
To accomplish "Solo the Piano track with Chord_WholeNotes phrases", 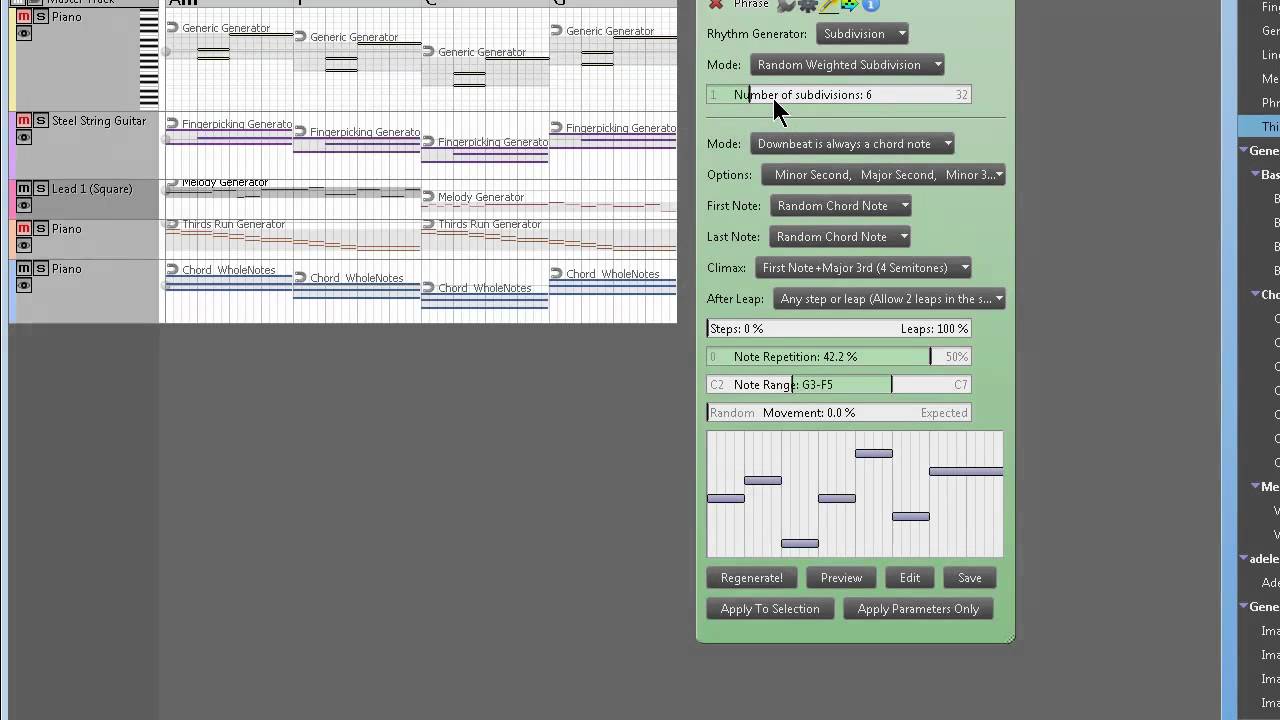I will (40, 269).
